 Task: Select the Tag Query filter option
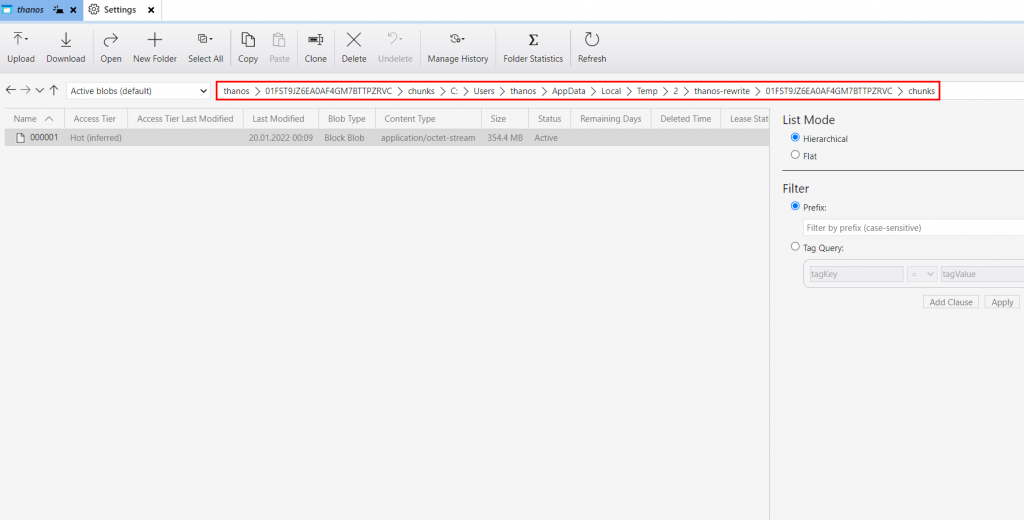point(795,247)
